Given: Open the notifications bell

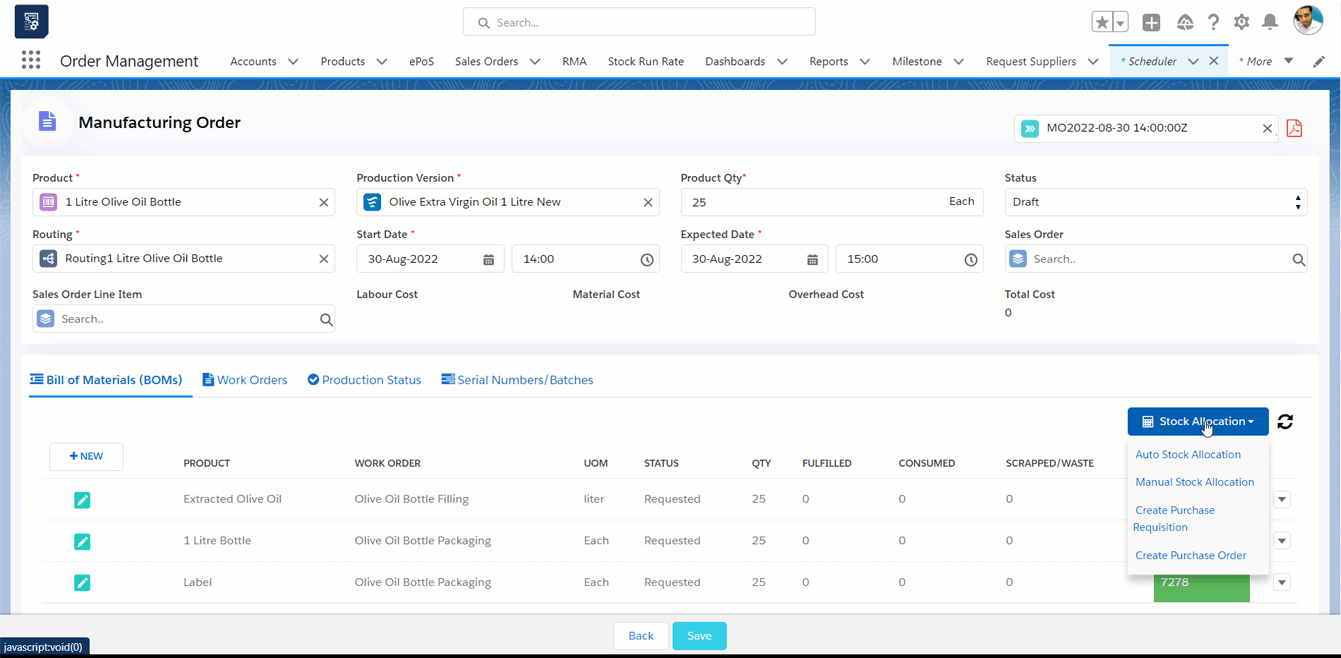Looking at the screenshot, I should (x=1270, y=22).
